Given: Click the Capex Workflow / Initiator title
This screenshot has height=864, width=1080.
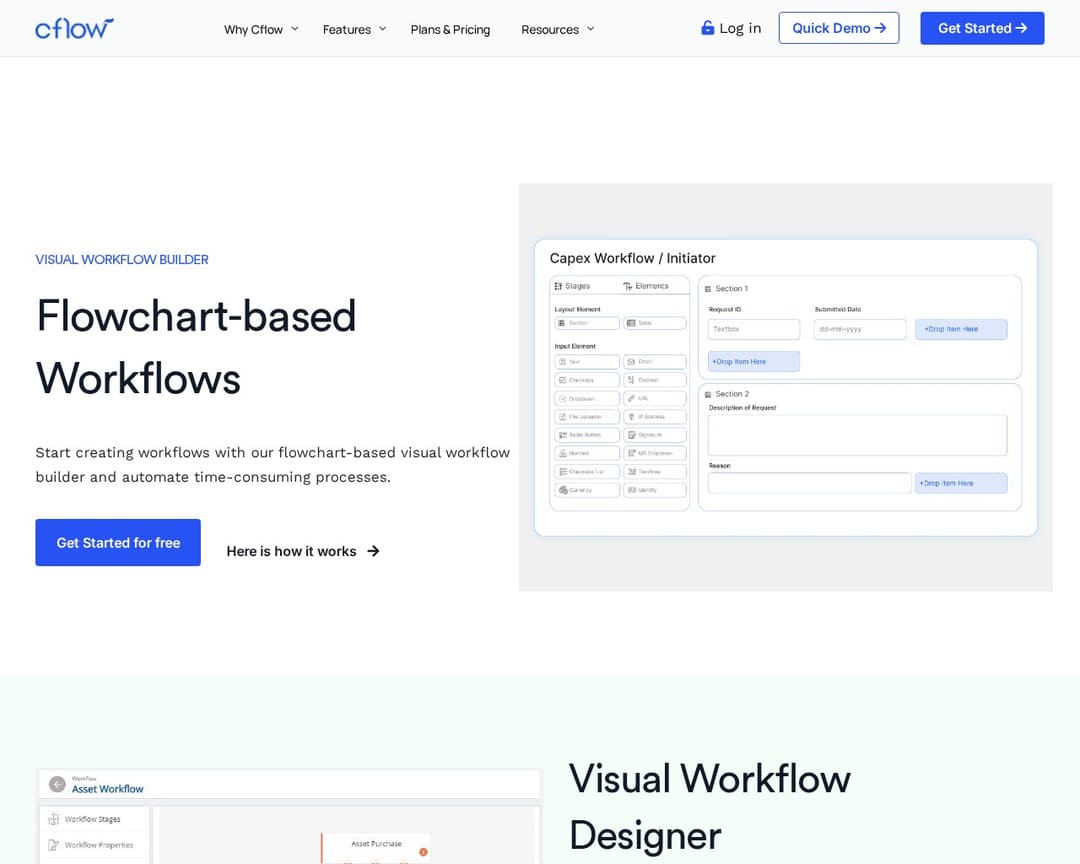Looking at the screenshot, I should 632,258.
